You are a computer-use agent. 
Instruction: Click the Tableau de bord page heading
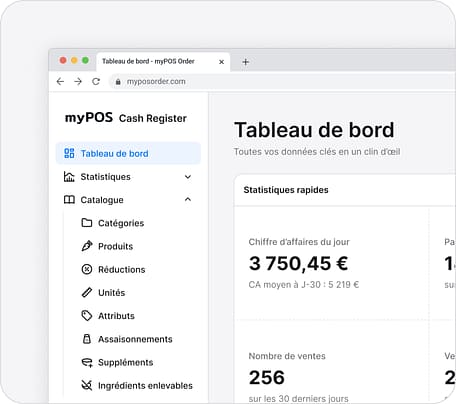coord(314,130)
